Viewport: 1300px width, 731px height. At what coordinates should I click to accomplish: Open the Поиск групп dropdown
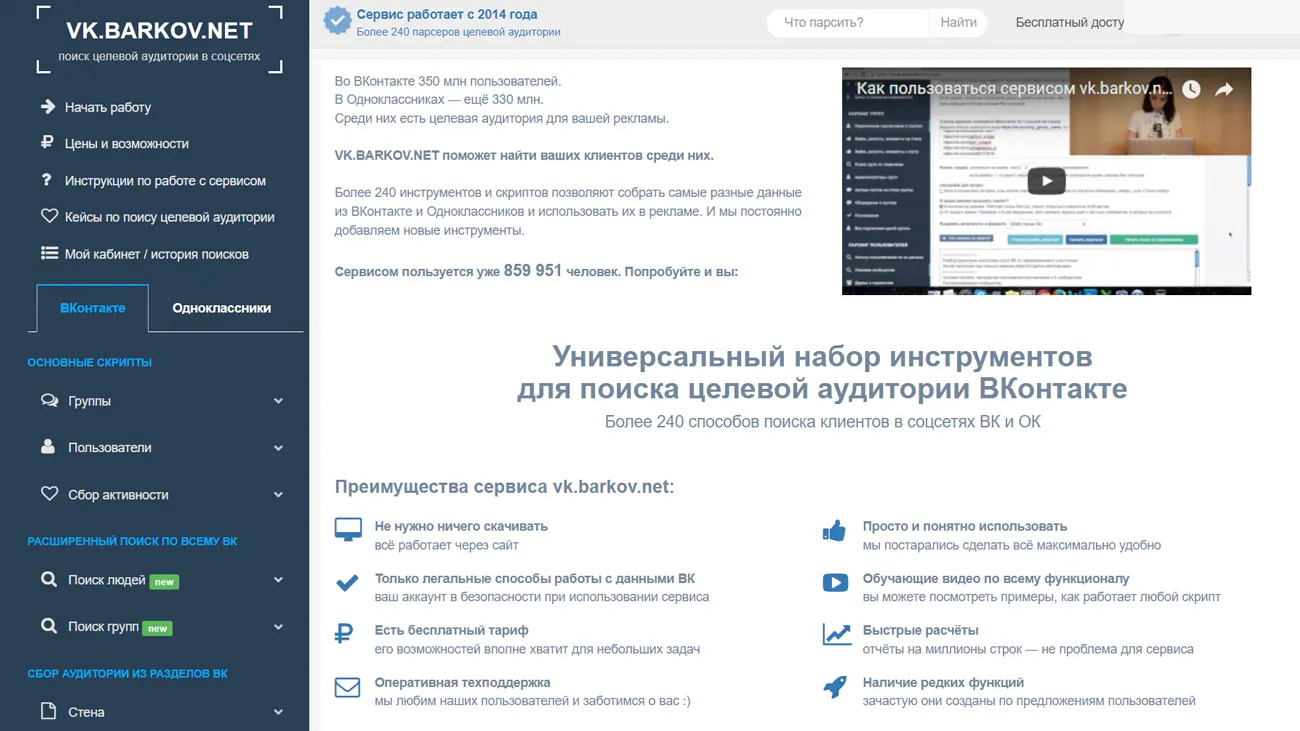coord(278,626)
